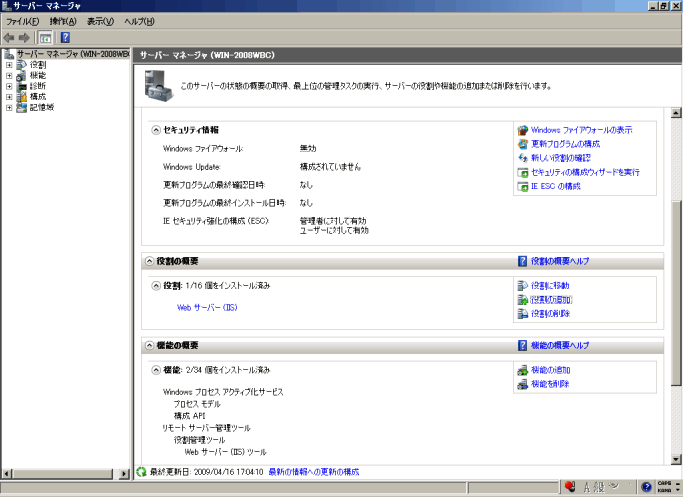
Task: Expand the 機能 tree node
Action: (9, 75)
